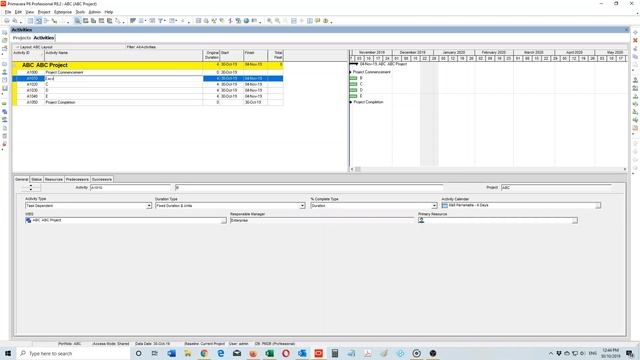Open the Edit menu
The height and width of the screenshot is (360, 640).
pyautogui.click(x=18, y=12)
